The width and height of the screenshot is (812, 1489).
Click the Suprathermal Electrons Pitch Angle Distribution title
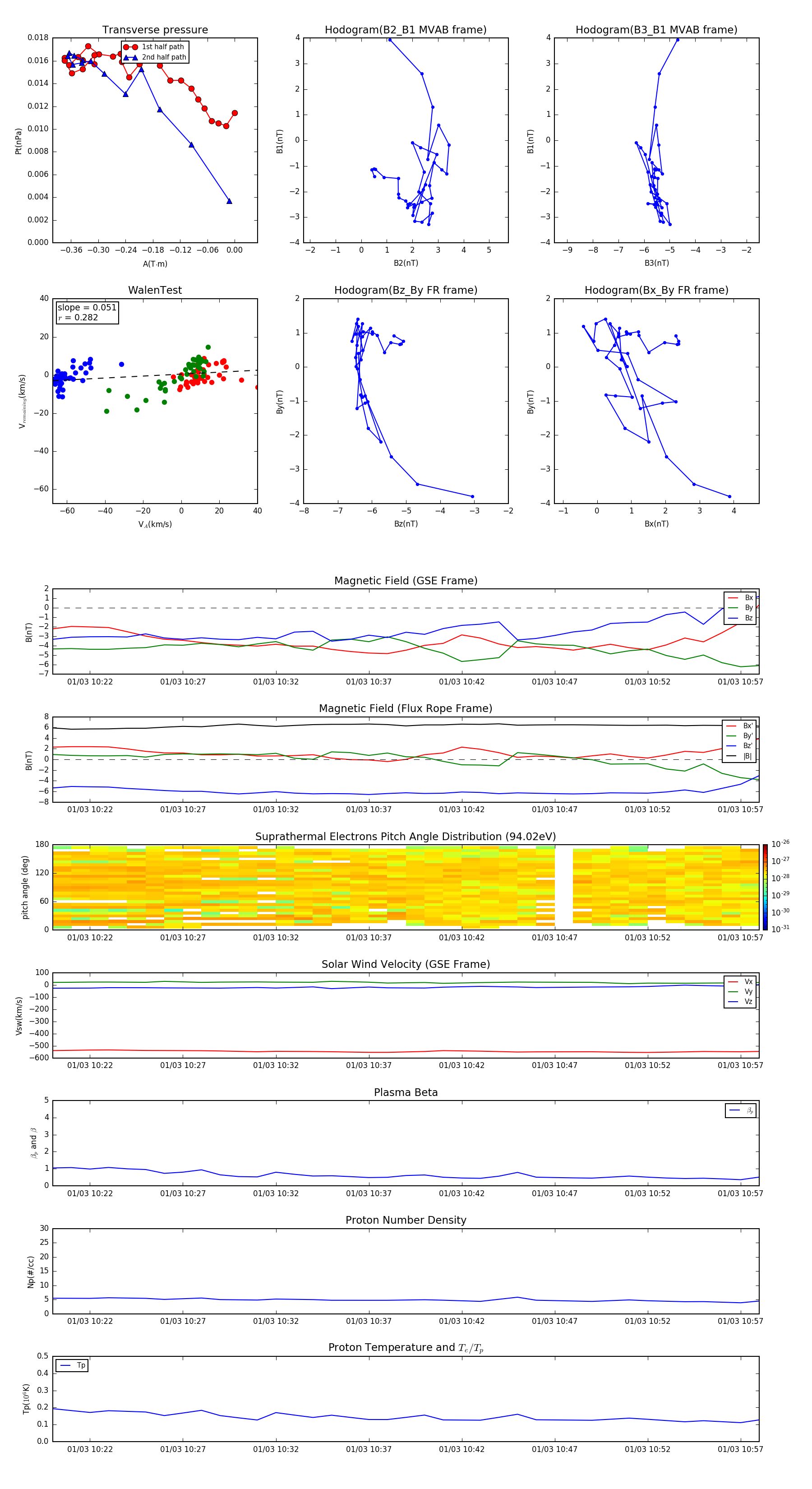(406, 837)
